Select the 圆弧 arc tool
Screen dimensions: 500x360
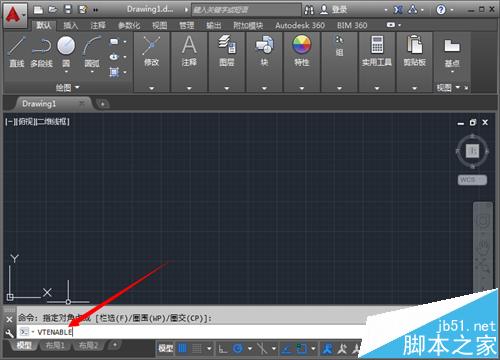click(x=92, y=52)
